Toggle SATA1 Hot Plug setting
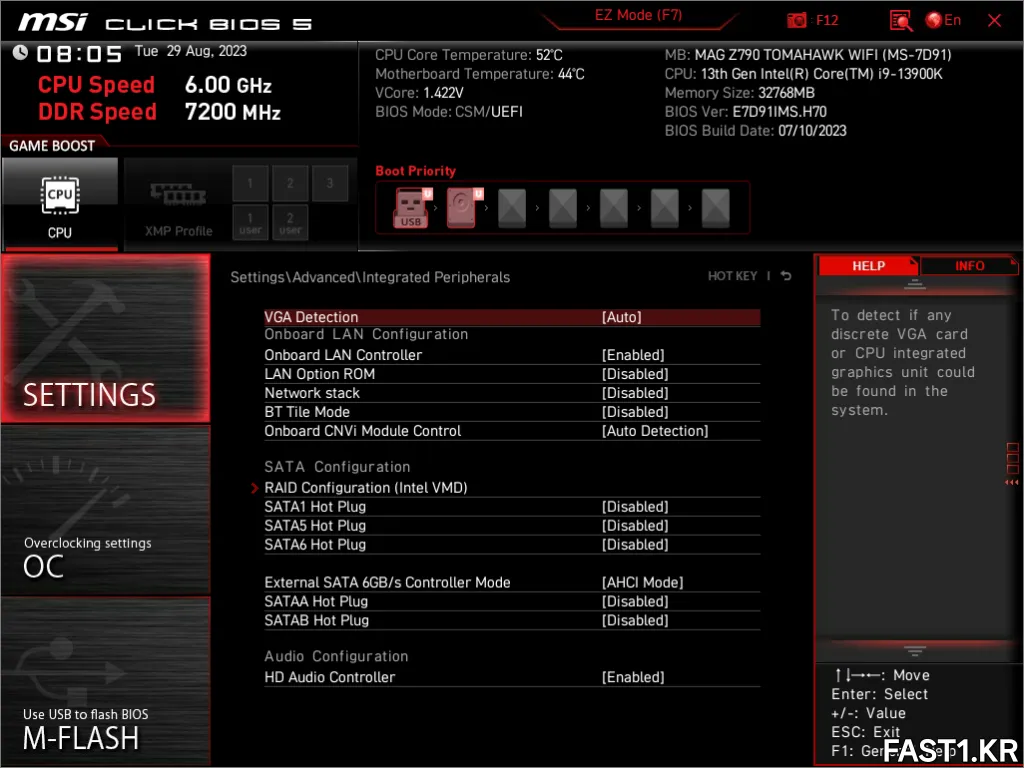 point(512,507)
